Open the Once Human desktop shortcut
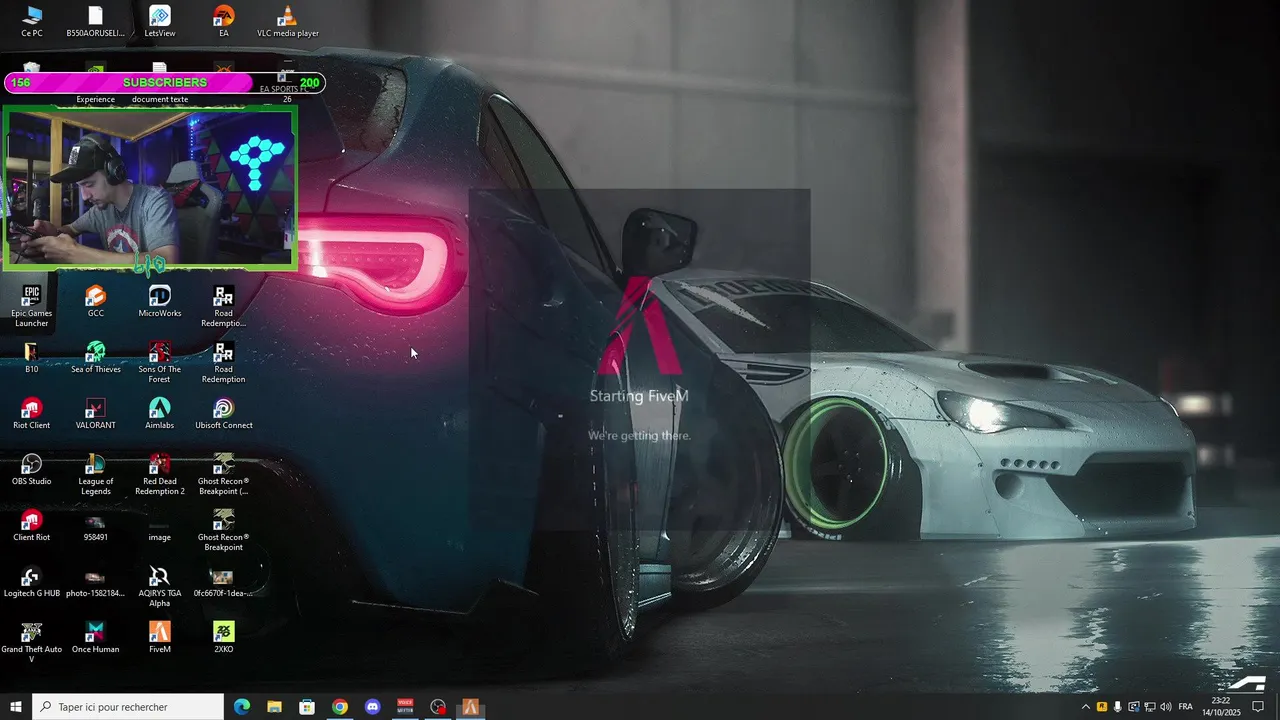 pos(96,637)
